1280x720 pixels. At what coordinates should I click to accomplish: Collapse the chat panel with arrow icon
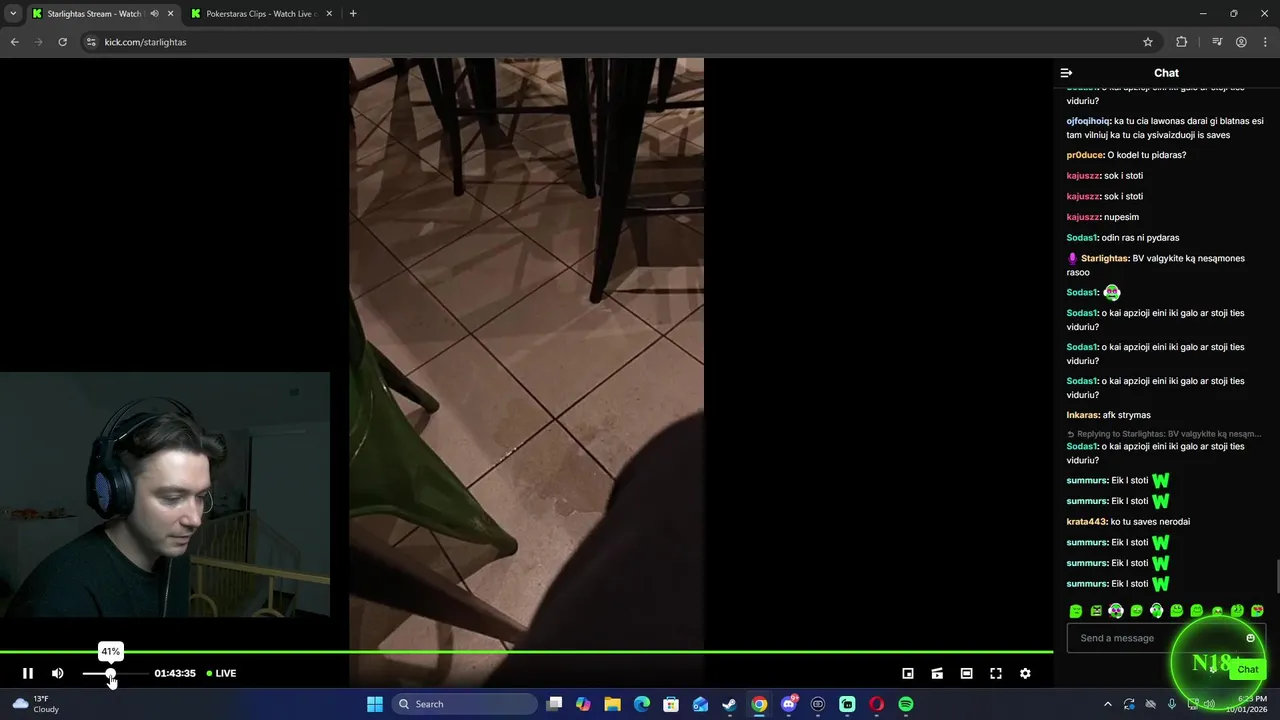(1066, 73)
